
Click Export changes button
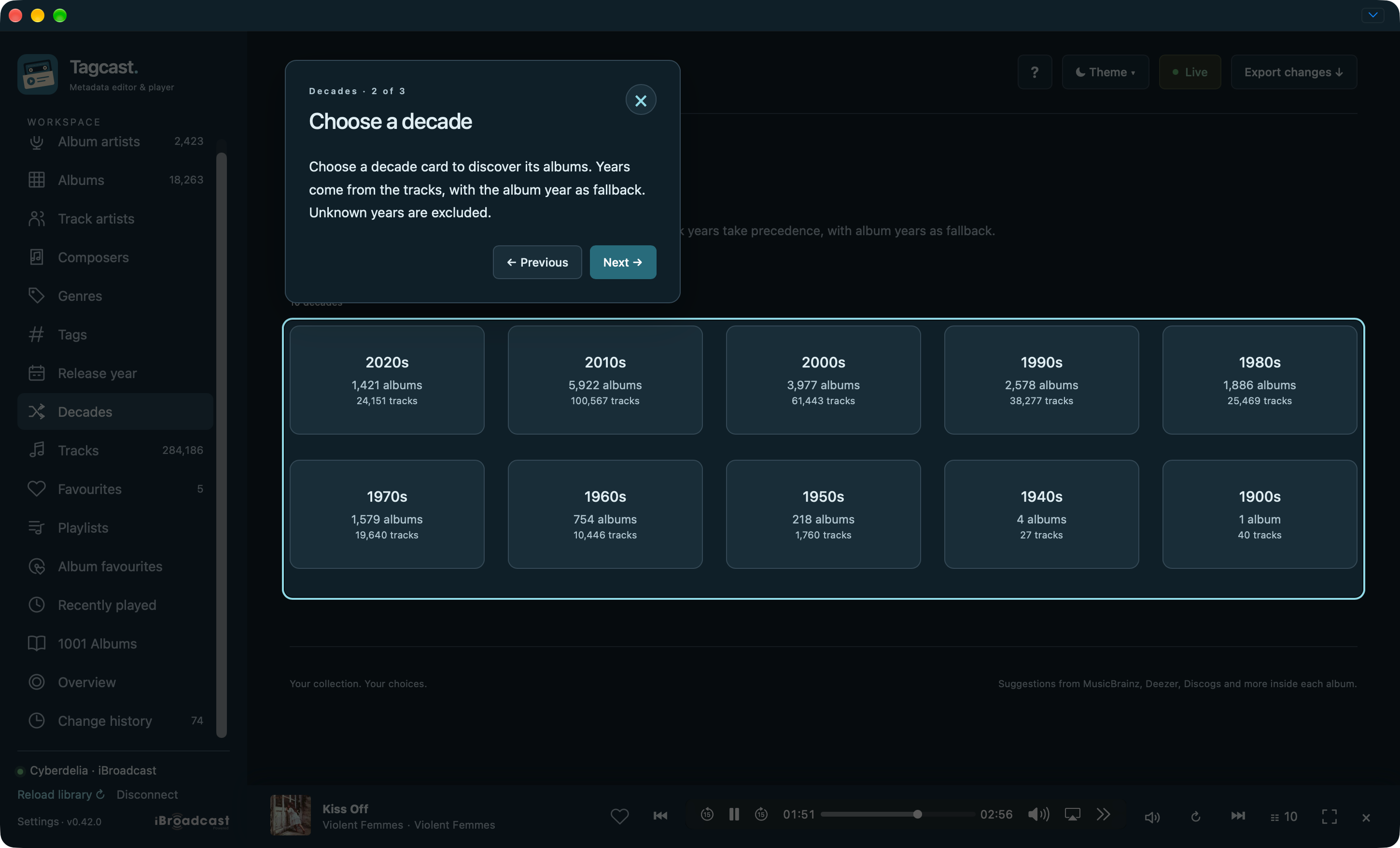tap(1294, 72)
